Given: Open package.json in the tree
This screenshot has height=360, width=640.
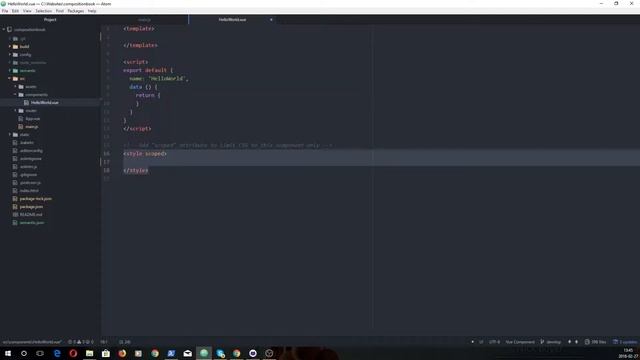Looking at the screenshot, I should click(x=31, y=207).
